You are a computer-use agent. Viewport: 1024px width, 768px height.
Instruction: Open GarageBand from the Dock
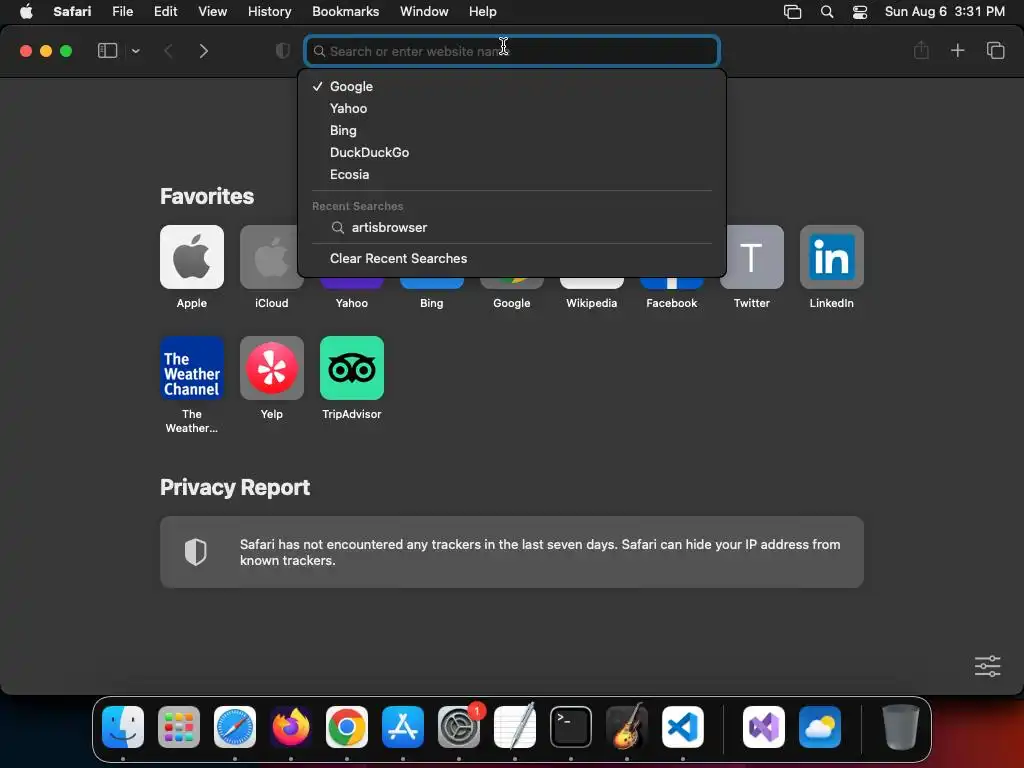click(x=627, y=727)
